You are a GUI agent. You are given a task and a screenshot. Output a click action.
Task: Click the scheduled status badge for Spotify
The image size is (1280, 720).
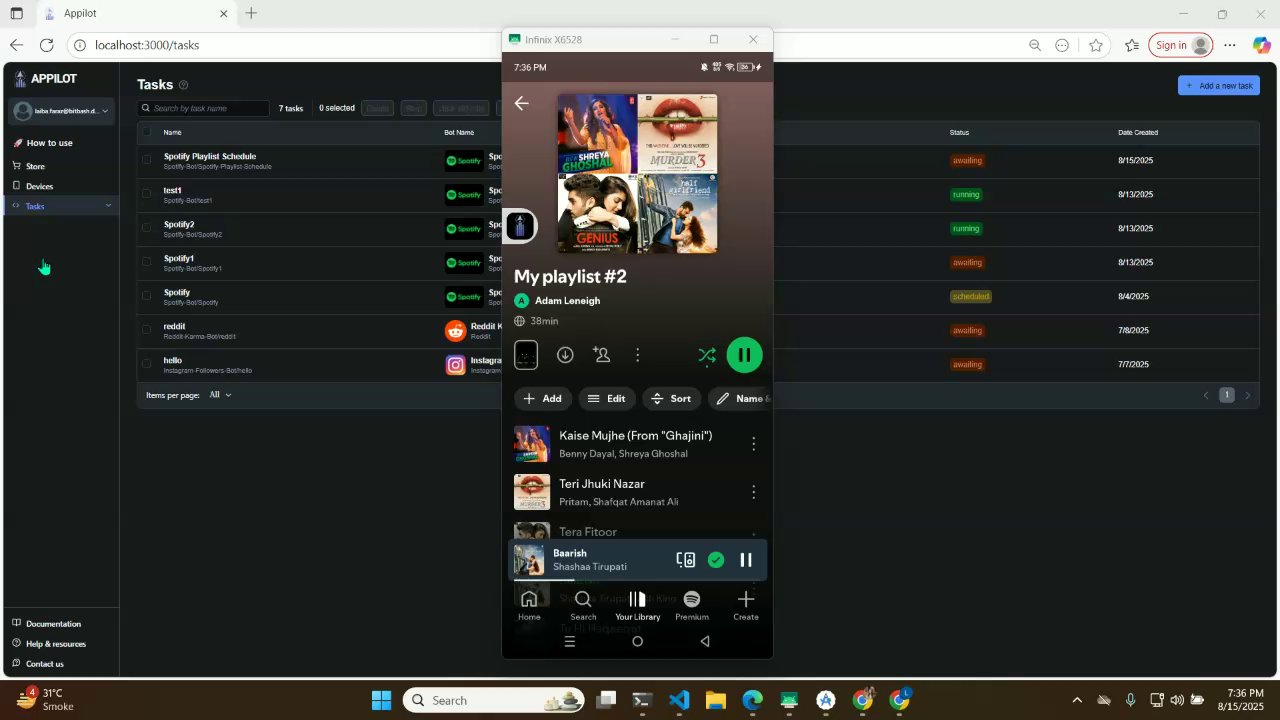(971, 296)
